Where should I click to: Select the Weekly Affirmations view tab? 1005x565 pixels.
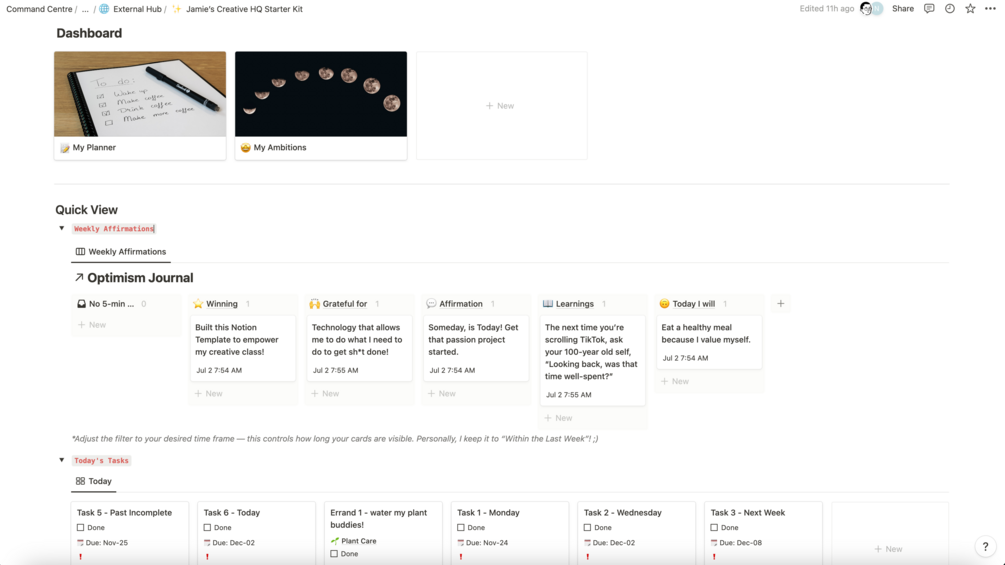120,252
